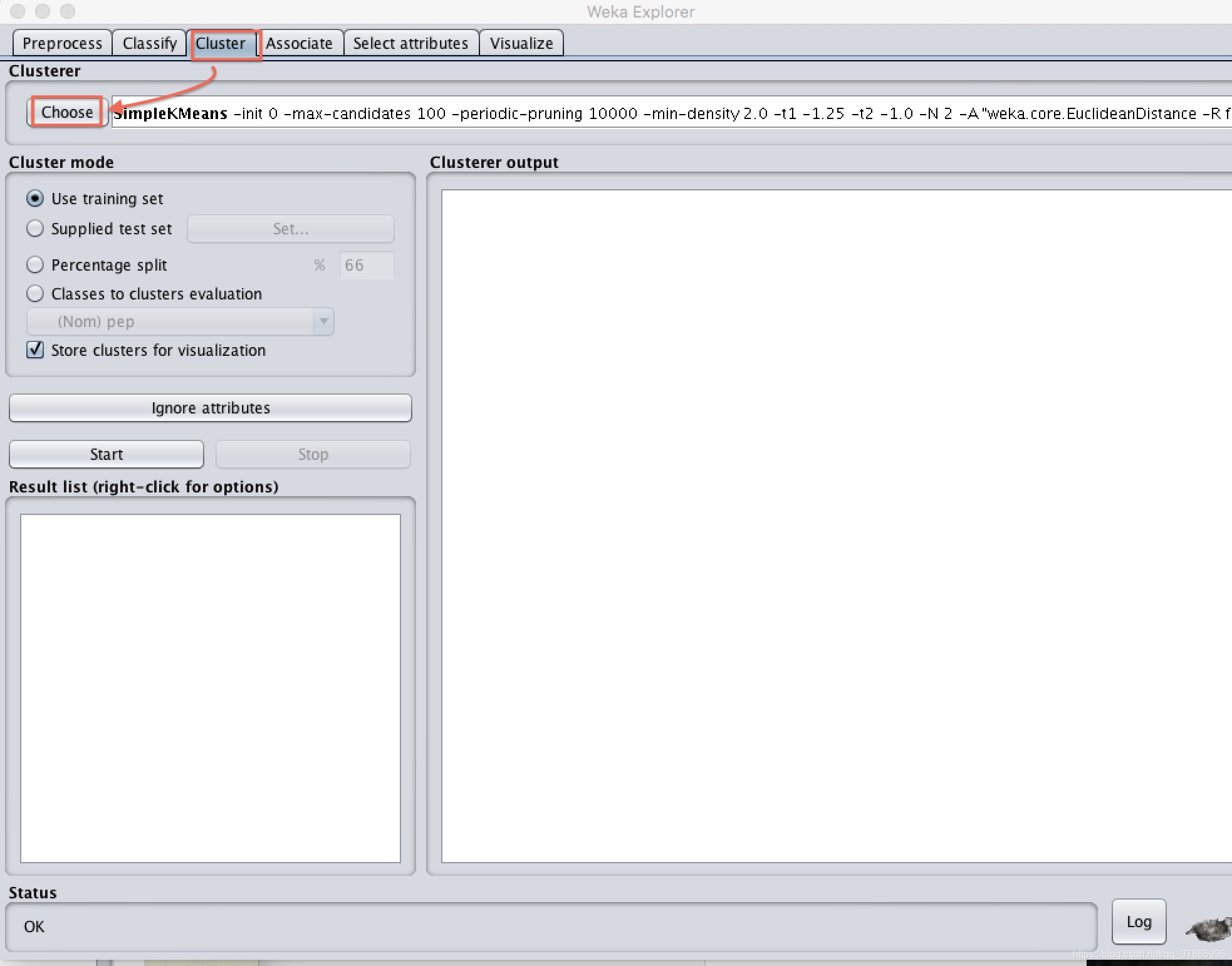Click the Cluster tab
Screen dimensions: 1232x966
pos(221,43)
